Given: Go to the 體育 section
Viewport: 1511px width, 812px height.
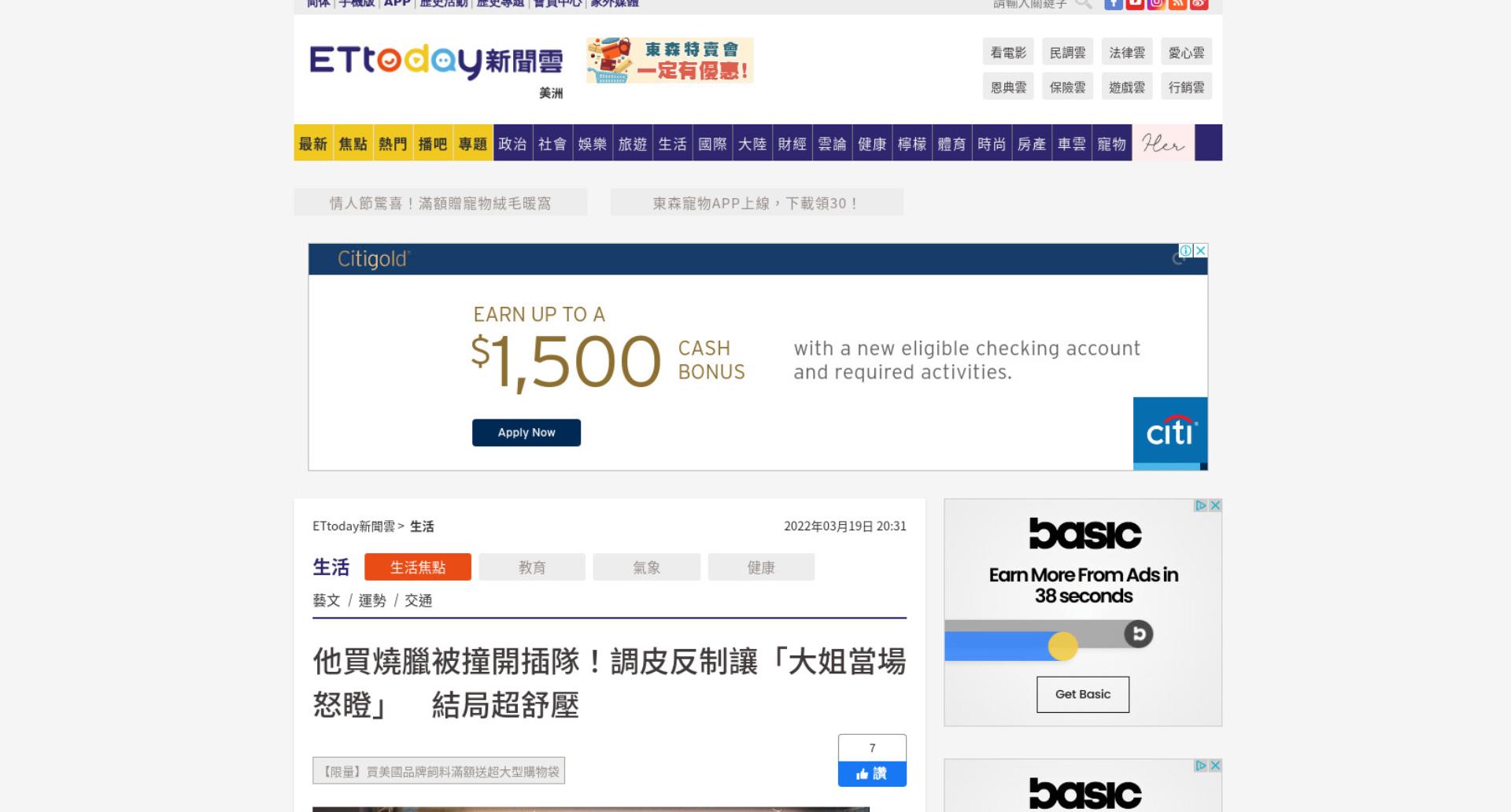Looking at the screenshot, I should pyautogui.click(x=952, y=143).
